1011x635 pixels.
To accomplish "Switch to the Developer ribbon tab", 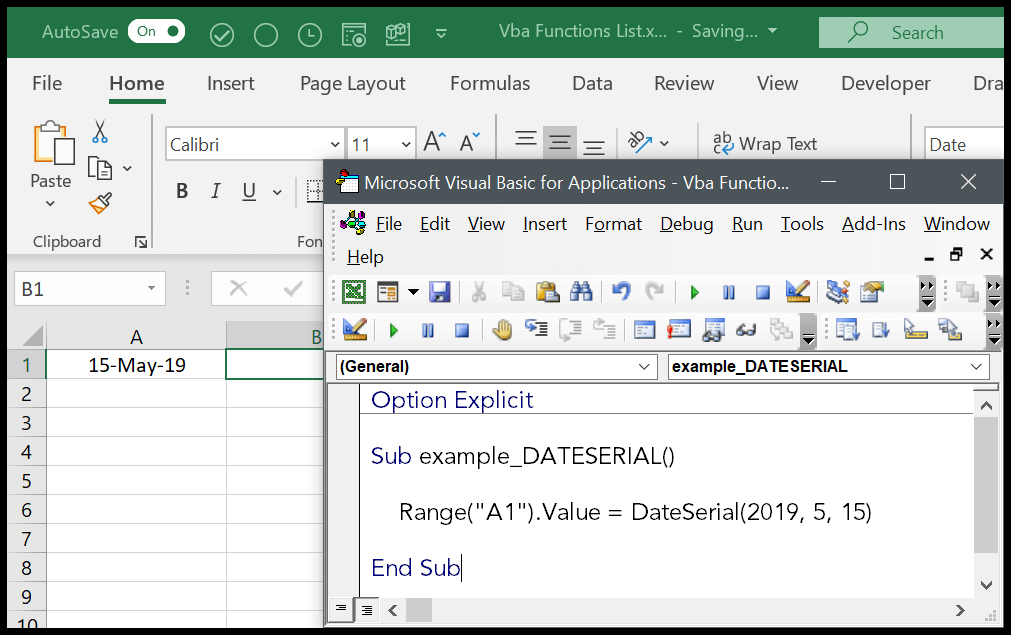I will [884, 83].
